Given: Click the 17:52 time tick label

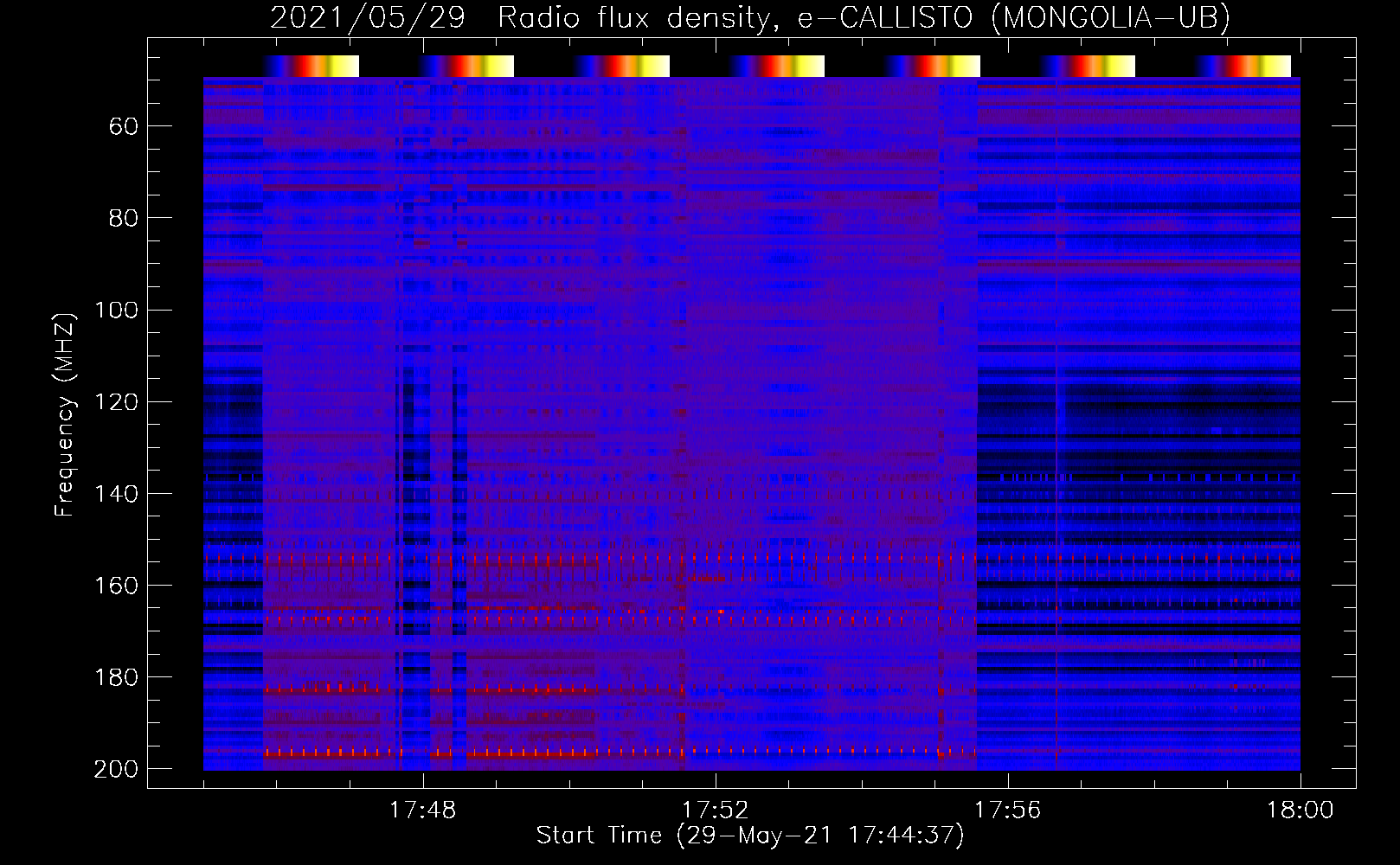Looking at the screenshot, I should (x=715, y=811).
